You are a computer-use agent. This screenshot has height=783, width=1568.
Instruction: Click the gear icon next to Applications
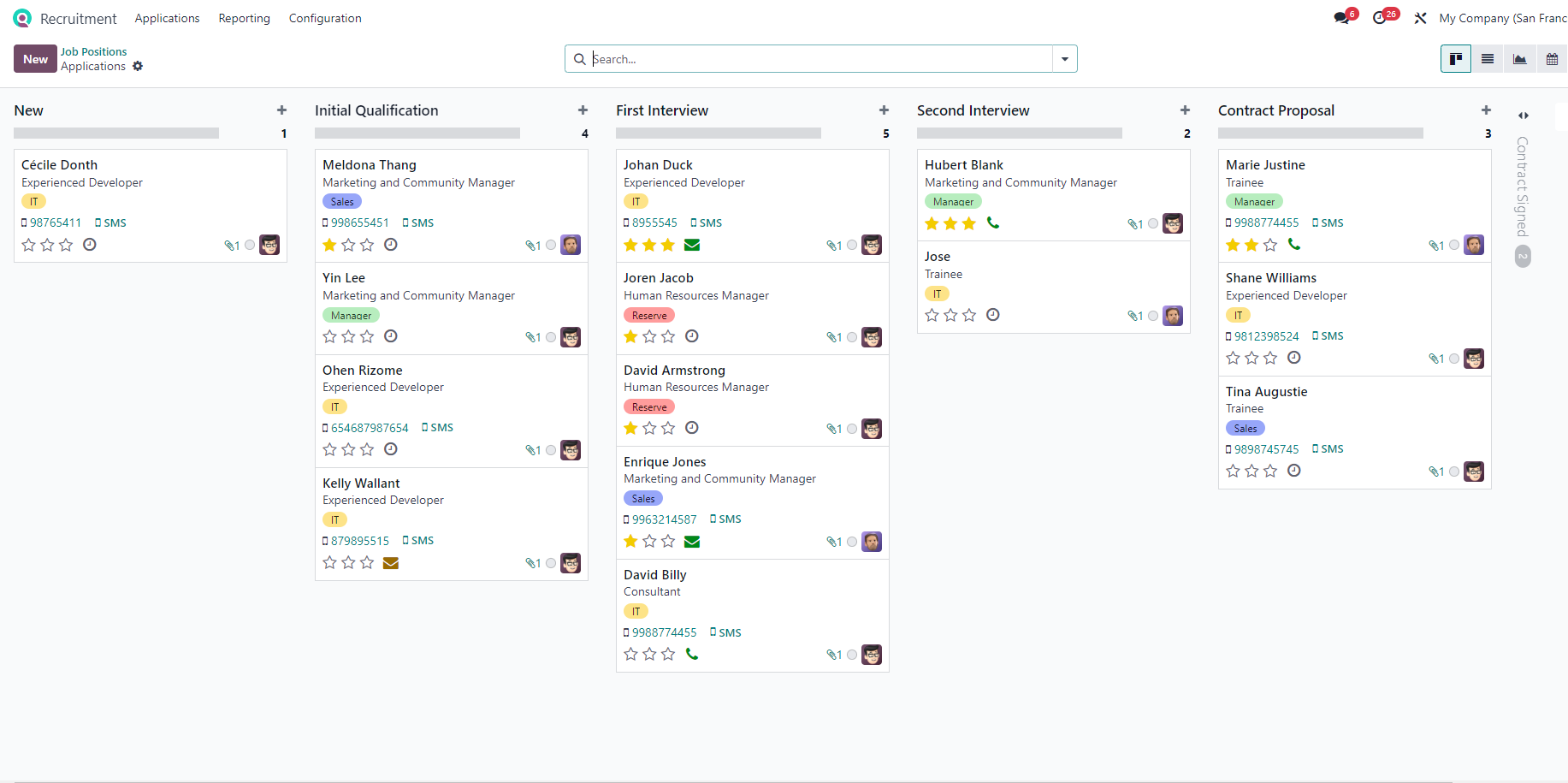point(138,67)
